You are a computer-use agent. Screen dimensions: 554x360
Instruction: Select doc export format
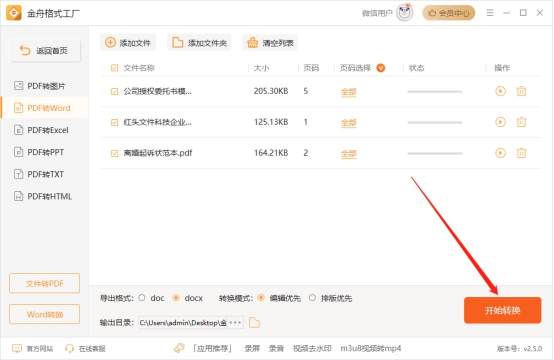click(142, 298)
